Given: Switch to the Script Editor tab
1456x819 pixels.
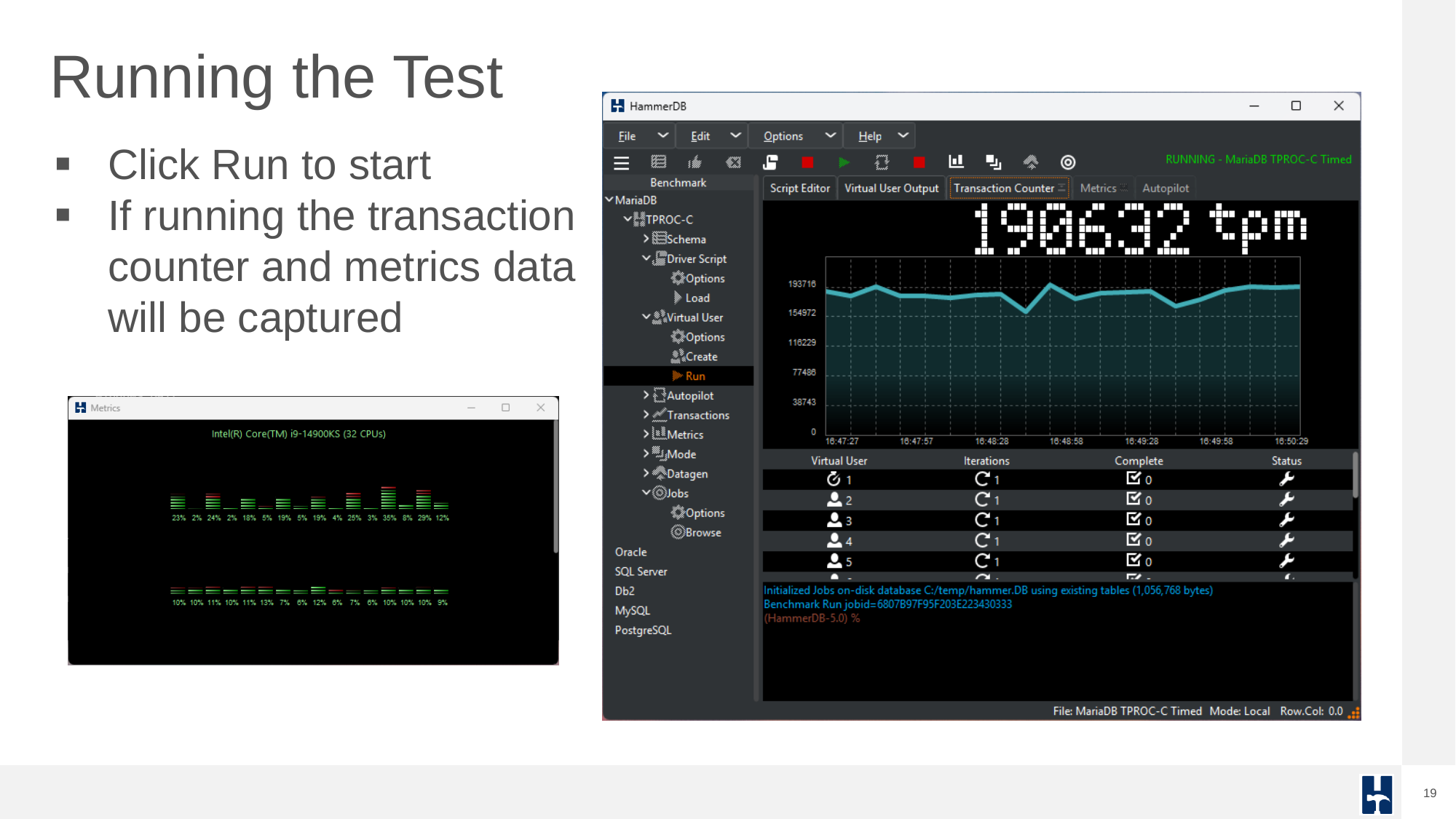Looking at the screenshot, I should pyautogui.click(x=800, y=188).
